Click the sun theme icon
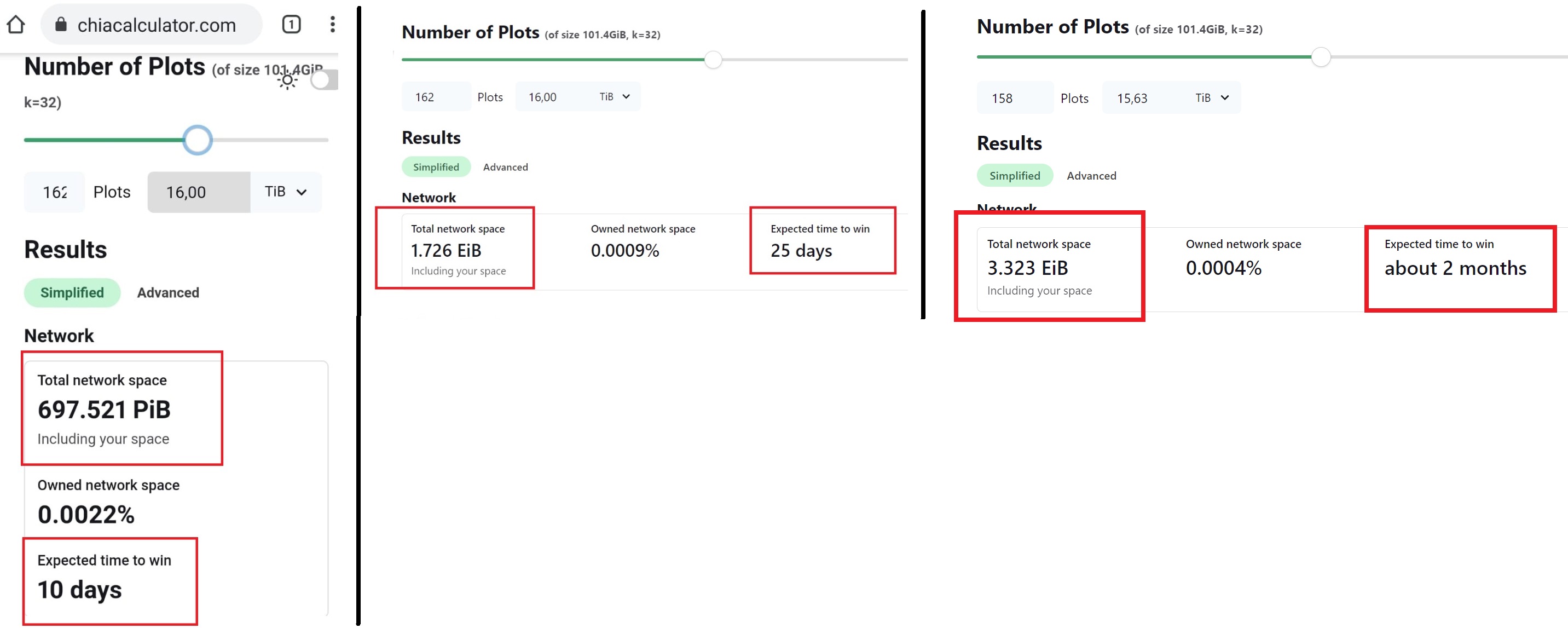The image size is (1568, 628). pos(287,80)
